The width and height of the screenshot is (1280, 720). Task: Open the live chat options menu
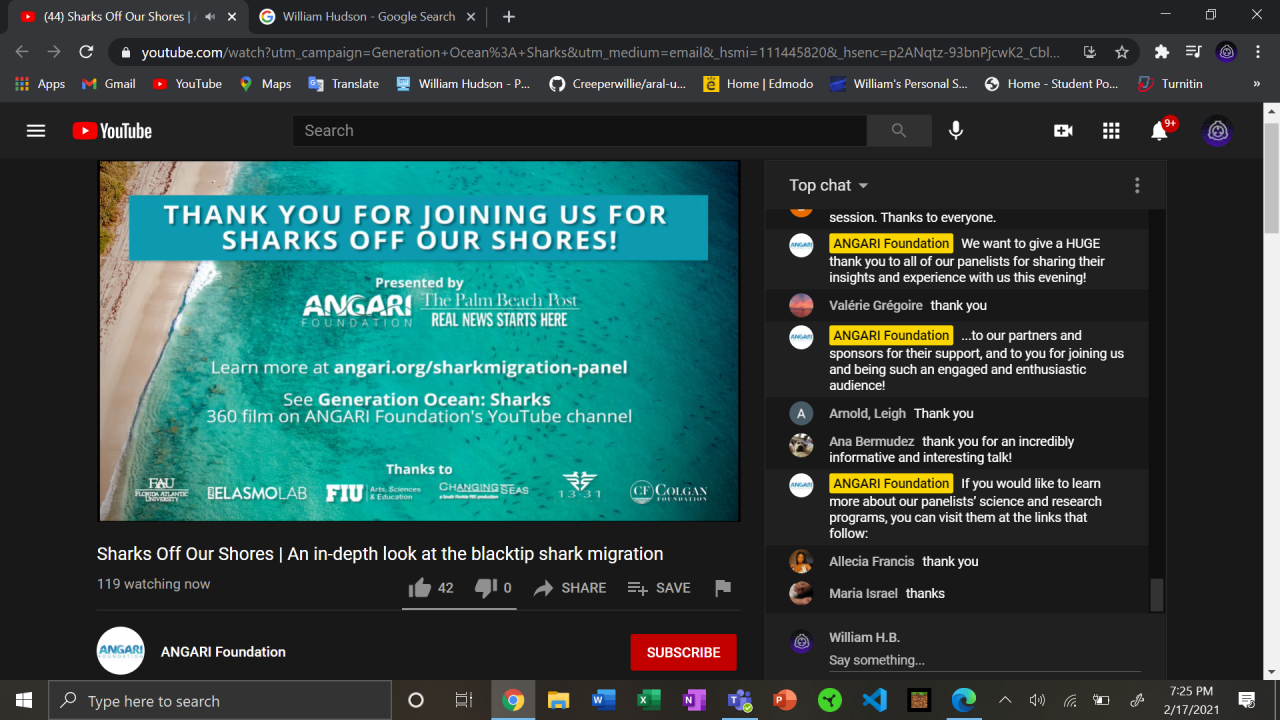[x=1137, y=185]
